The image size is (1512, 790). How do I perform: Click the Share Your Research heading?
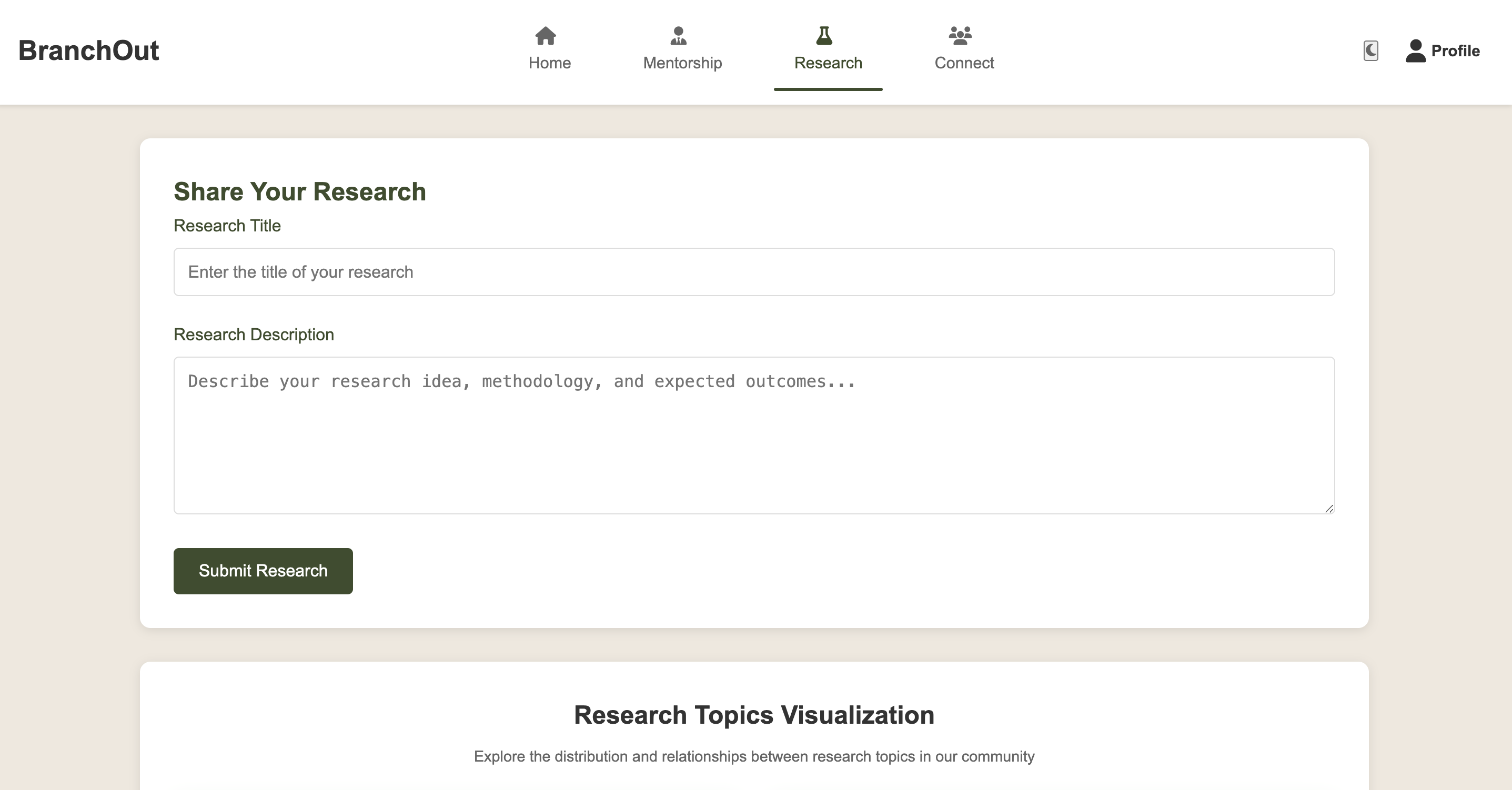[x=299, y=192]
